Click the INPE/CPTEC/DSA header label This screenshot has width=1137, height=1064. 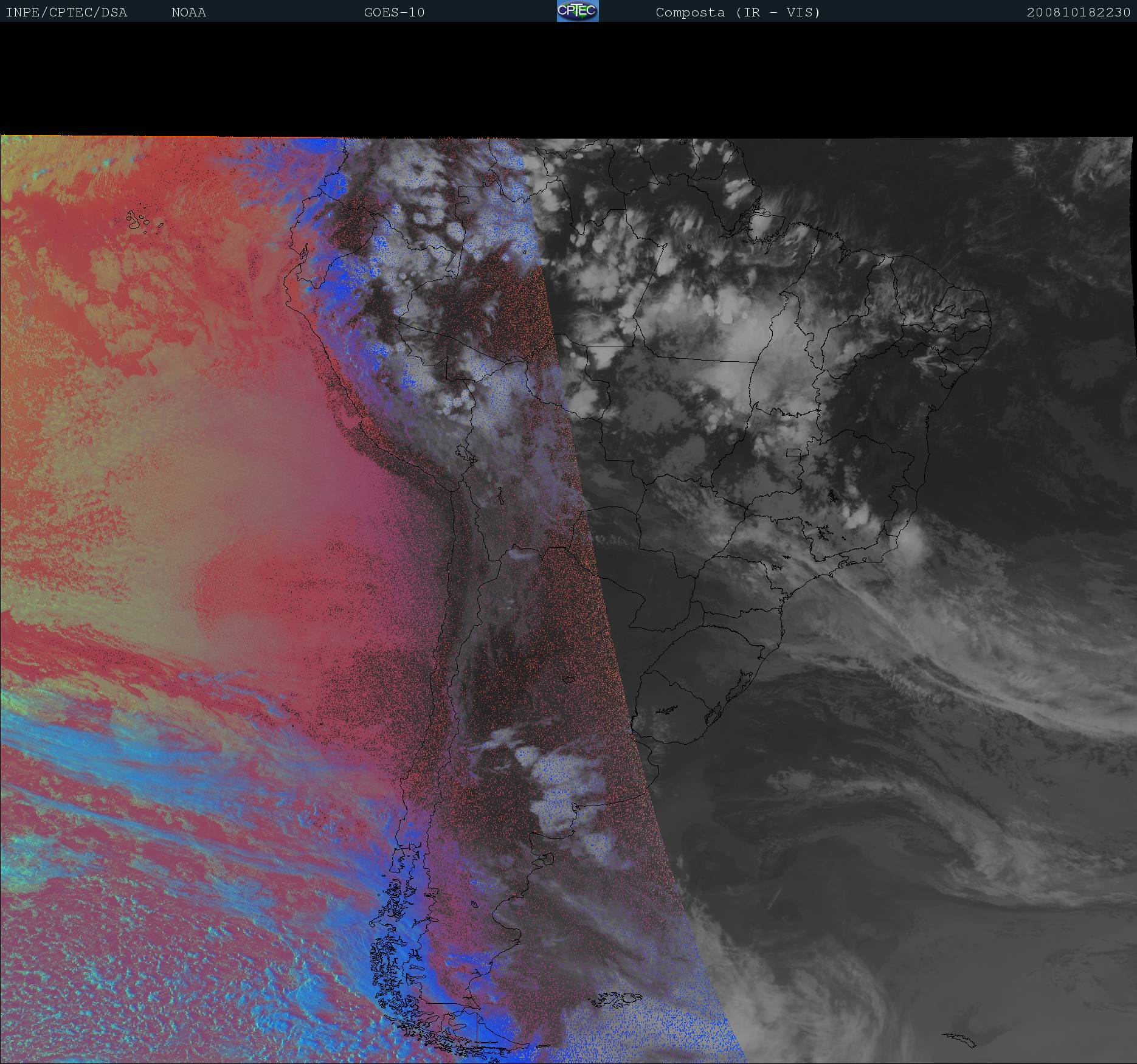point(66,13)
